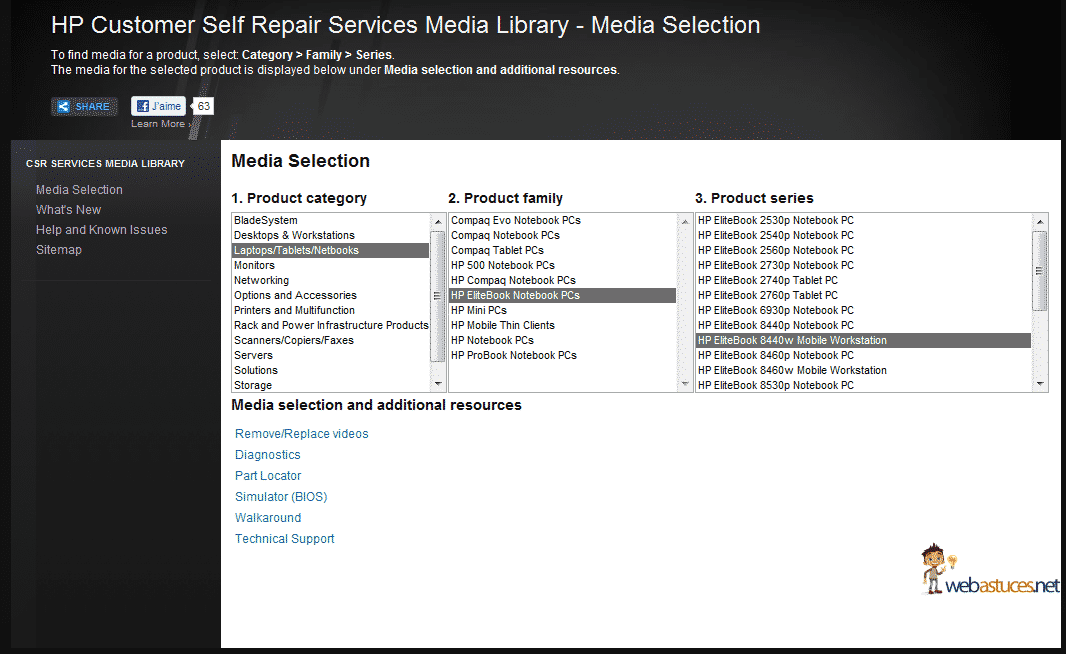The height and width of the screenshot is (654, 1066).
Task: Select HP EliteBook 8460p Notebook PC
Action: click(x=863, y=355)
